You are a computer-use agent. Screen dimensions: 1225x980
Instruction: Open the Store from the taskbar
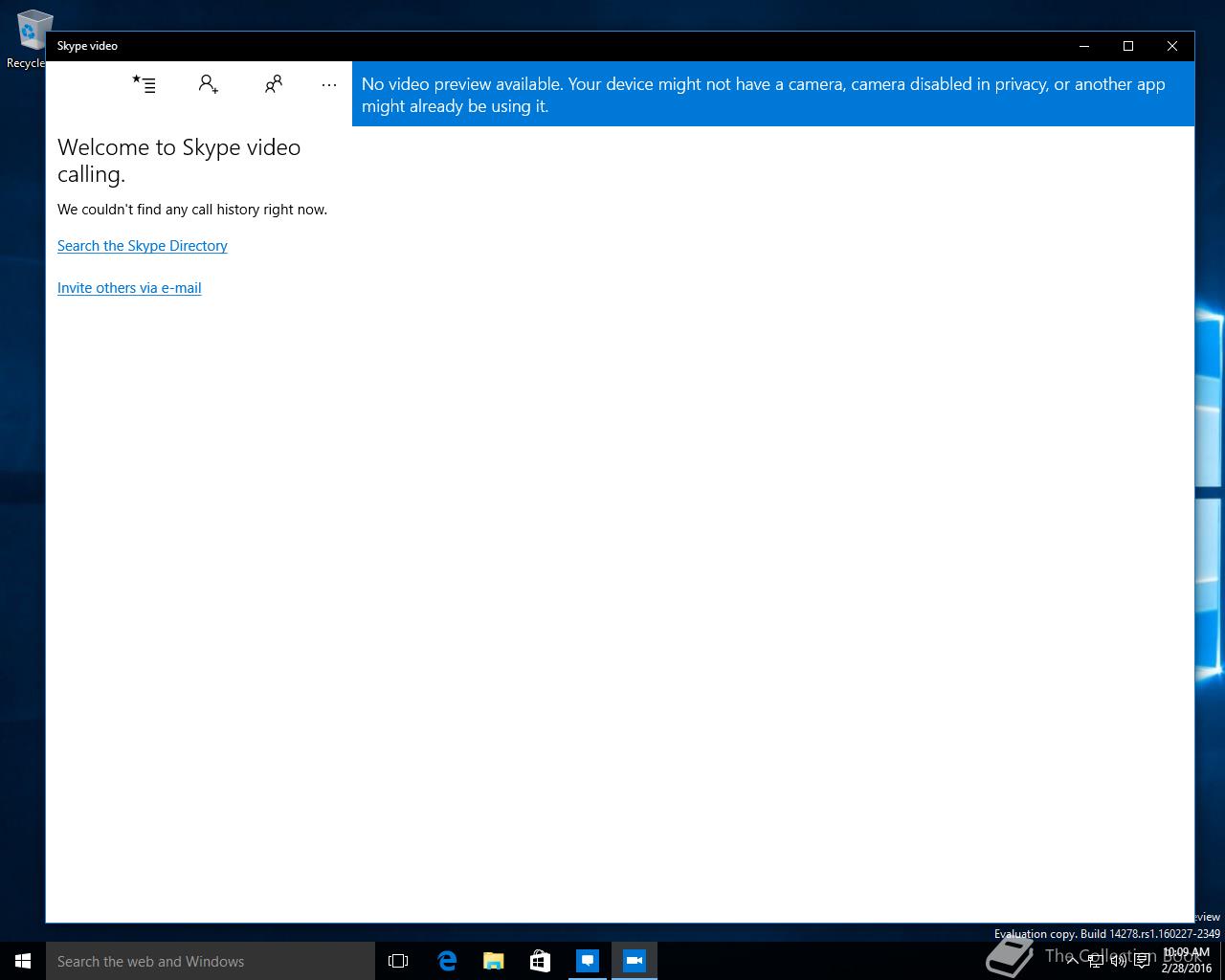(x=540, y=961)
